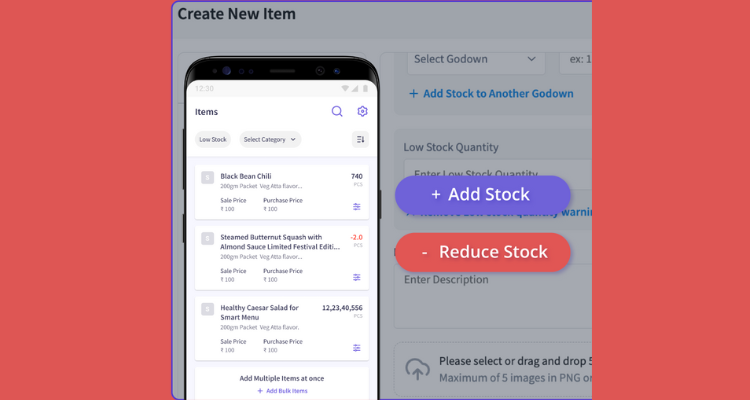The image size is (750, 400).
Task: Open adjust-stock sliders icon for Healthy Caesar Salad
Action: click(x=357, y=348)
